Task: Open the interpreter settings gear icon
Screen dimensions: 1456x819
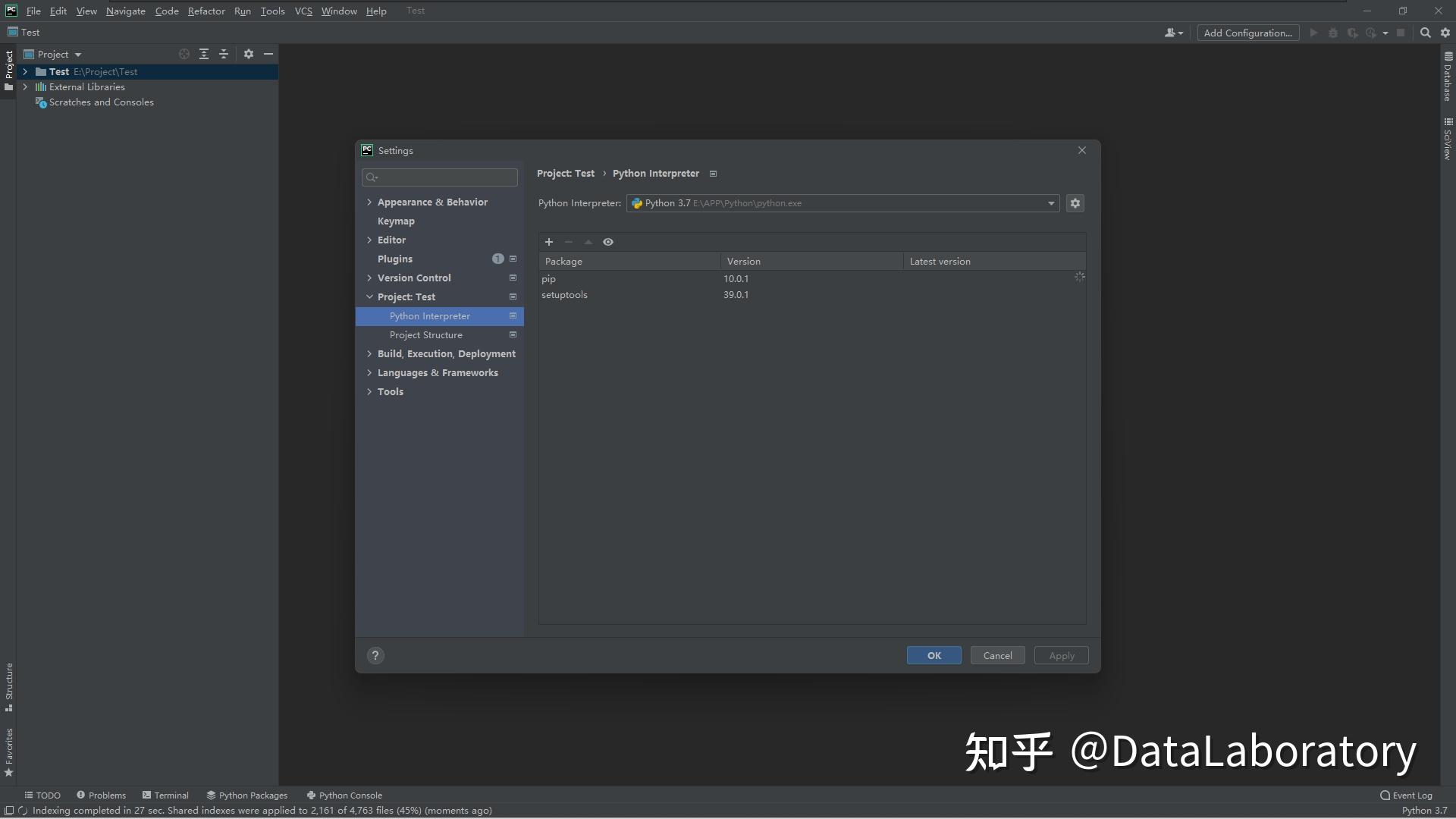Action: point(1075,203)
